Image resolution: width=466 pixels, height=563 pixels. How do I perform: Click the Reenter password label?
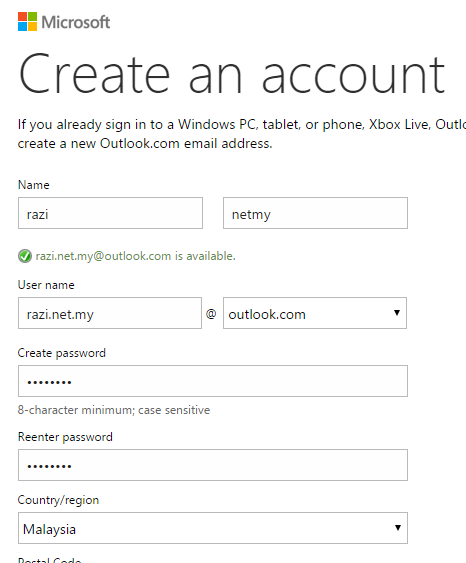click(x=65, y=437)
